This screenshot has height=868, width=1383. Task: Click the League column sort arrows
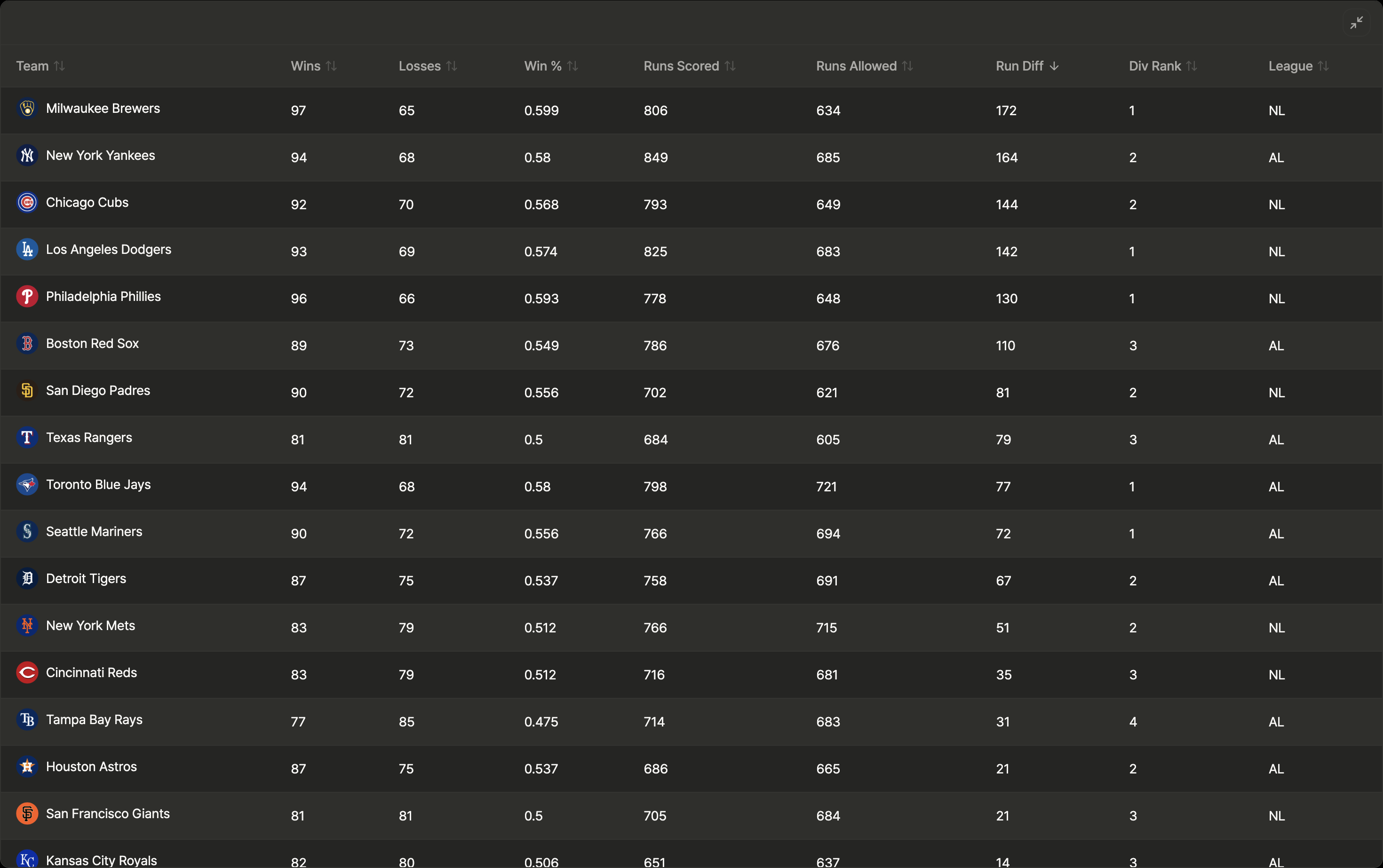1324,66
